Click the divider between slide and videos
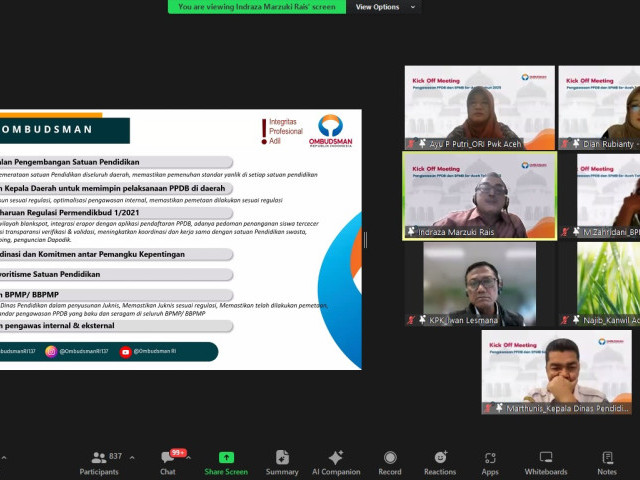The width and height of the screenshot is (640, 480). click(365, 240)
